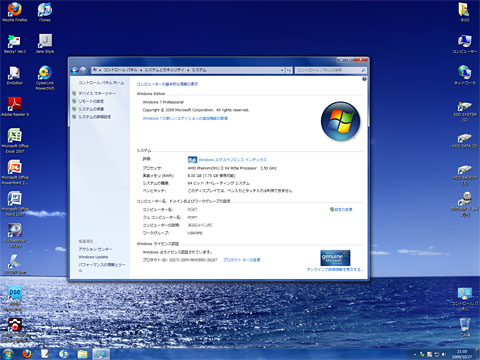This screenshot has height=360, width=480.
Task: Select the HDD BACKUP drive icon
Action: click(464, 175)
